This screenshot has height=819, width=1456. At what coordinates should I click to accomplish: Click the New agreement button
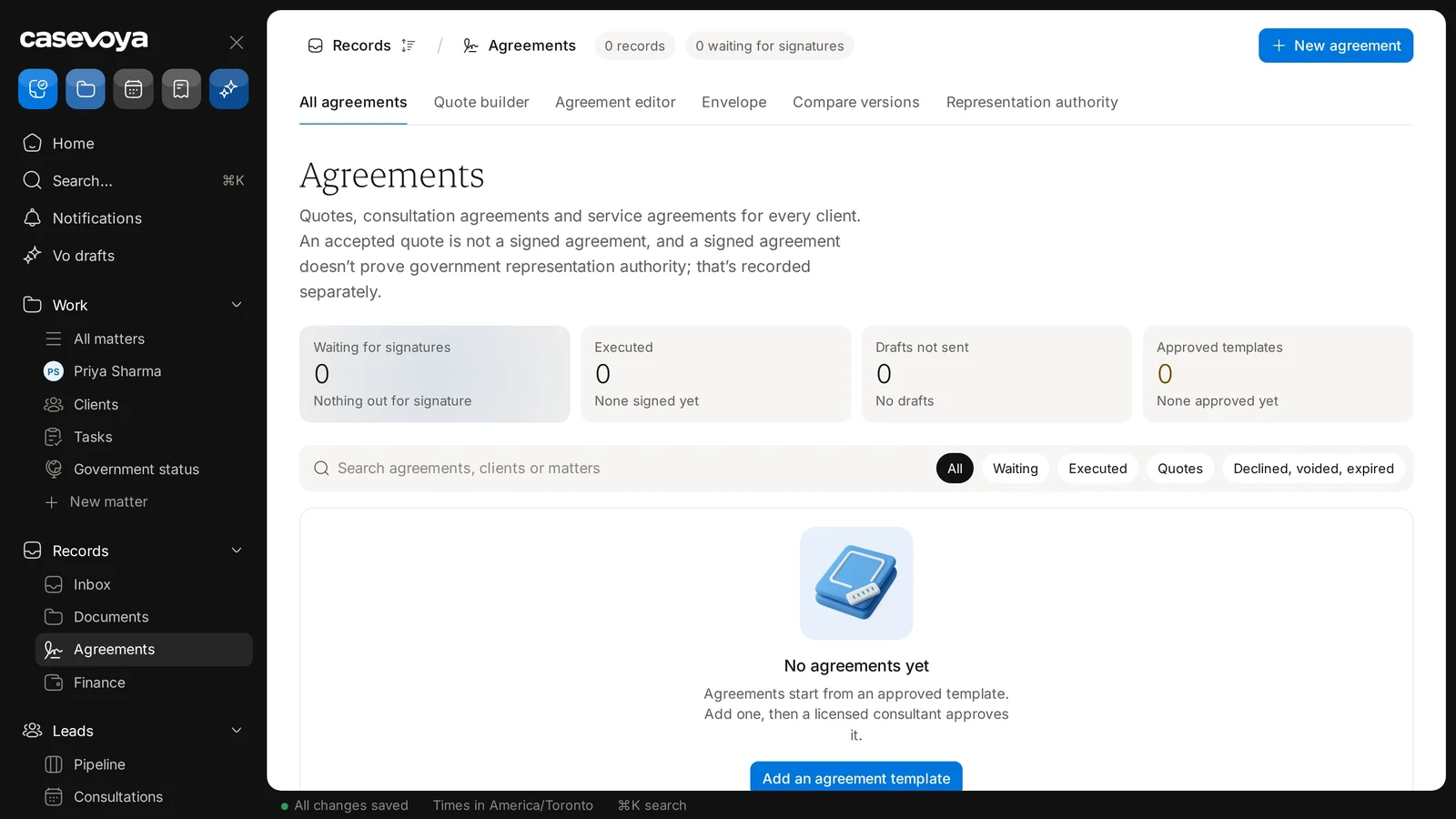tap(1336, 45)
